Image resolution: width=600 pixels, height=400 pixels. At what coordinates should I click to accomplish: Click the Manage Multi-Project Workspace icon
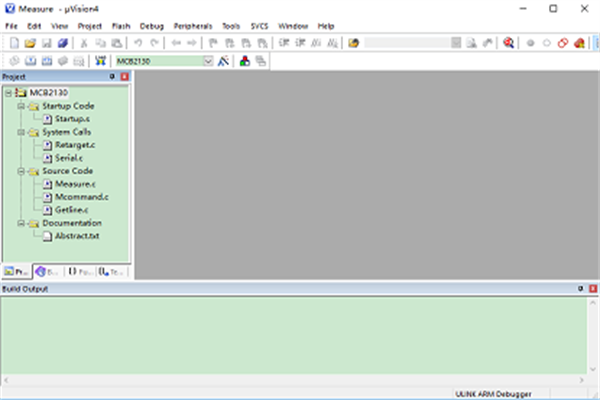pyautogui.click(x=261, y=61)
